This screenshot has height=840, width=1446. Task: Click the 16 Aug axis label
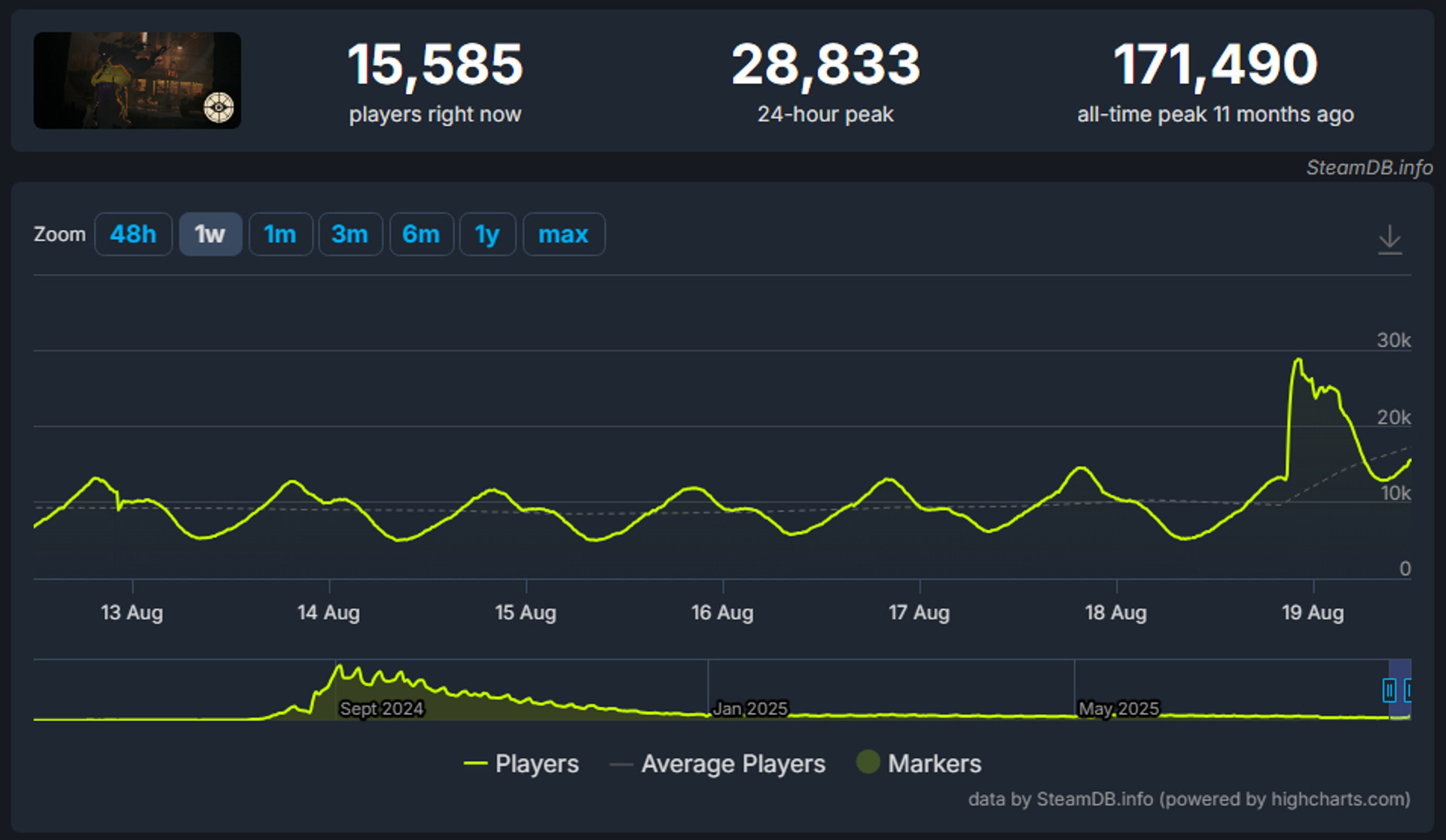click(x=722, y=613)
